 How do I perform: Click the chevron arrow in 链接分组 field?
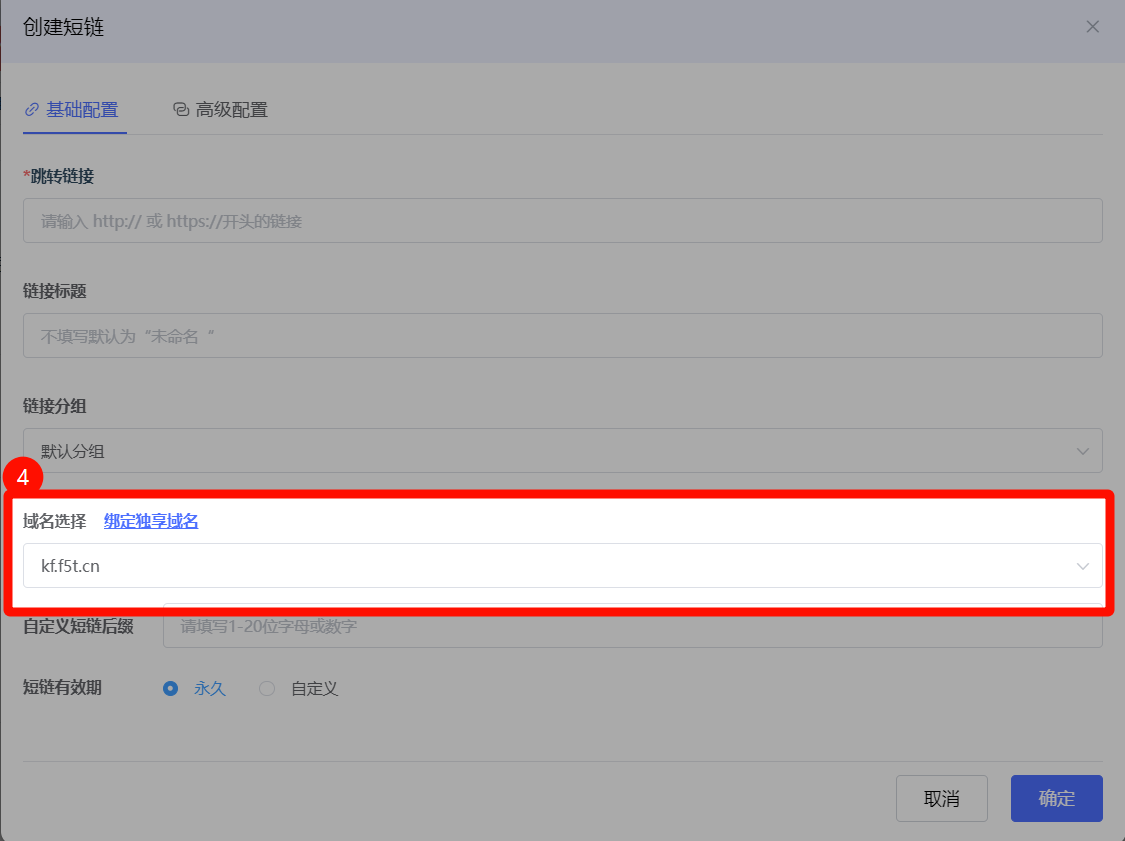click(x=1082, y=451)
